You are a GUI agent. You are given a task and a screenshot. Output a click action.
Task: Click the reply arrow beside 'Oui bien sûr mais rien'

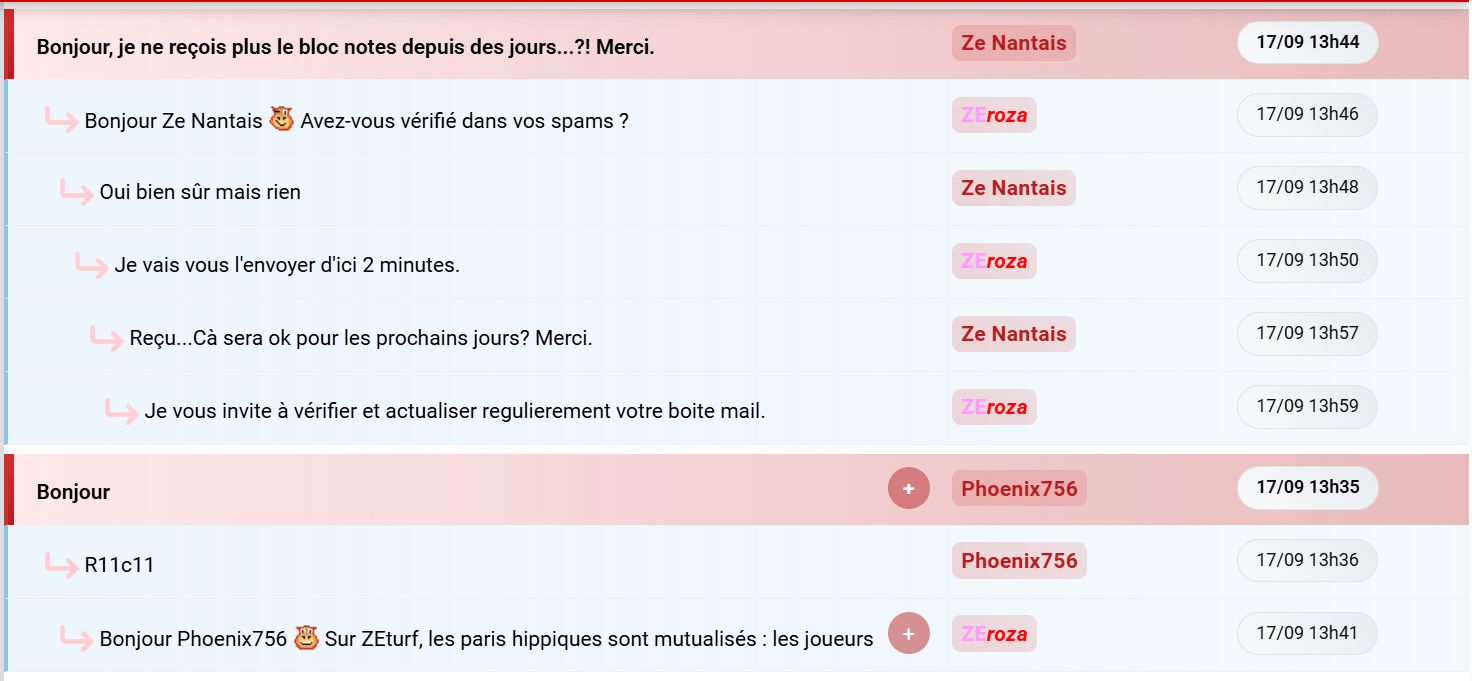(x=77, y=192)
